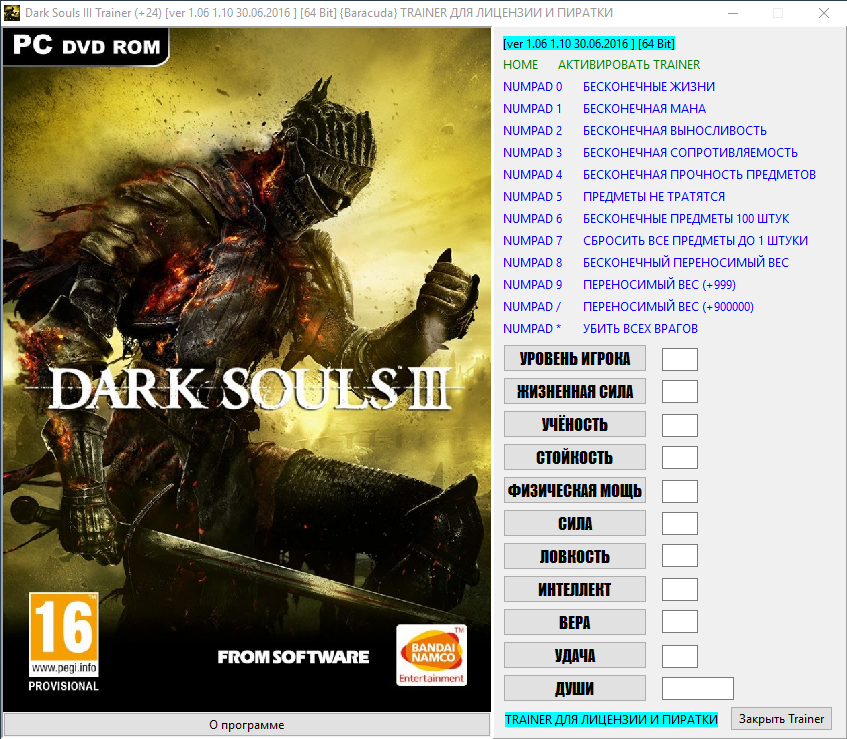This screenshot has height=739, width=847.
Task: Focus the input field next to СИЛА
Action: click(x=680, y=523)
